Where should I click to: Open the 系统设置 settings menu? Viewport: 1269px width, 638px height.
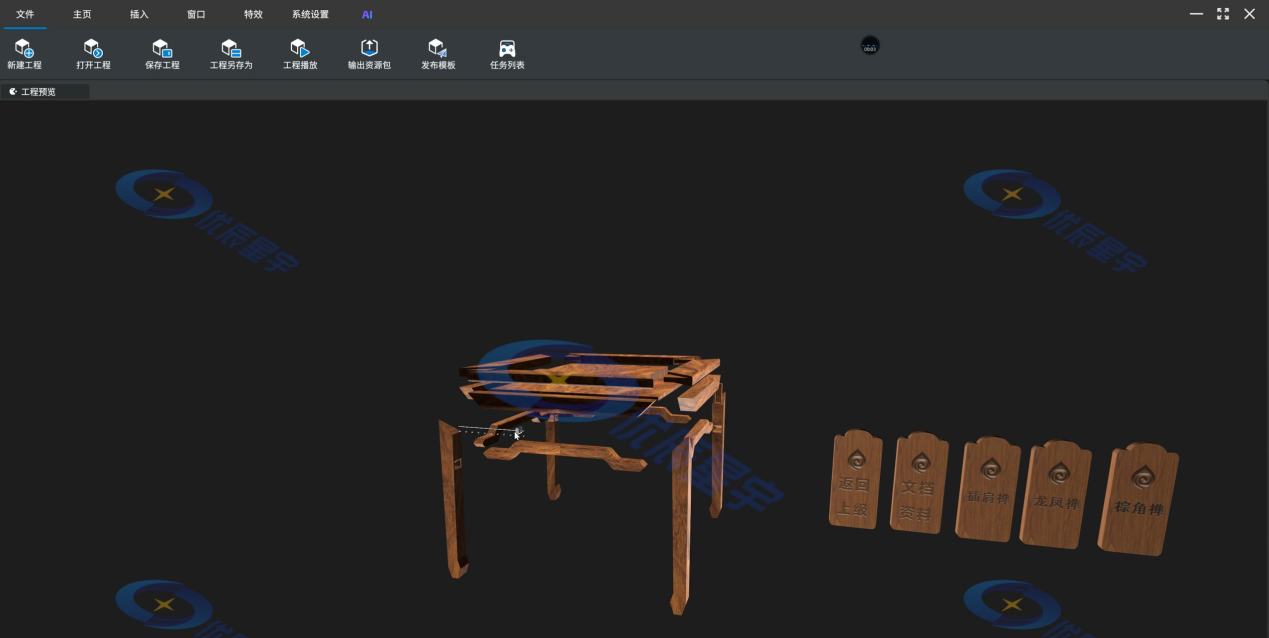point(309,14)
